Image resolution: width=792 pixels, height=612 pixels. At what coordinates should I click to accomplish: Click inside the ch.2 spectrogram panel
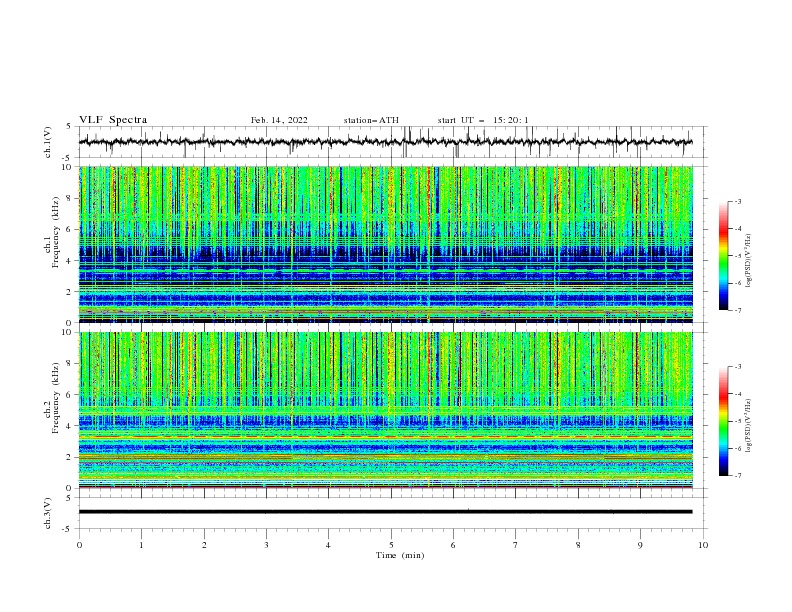tap(386, 410)
